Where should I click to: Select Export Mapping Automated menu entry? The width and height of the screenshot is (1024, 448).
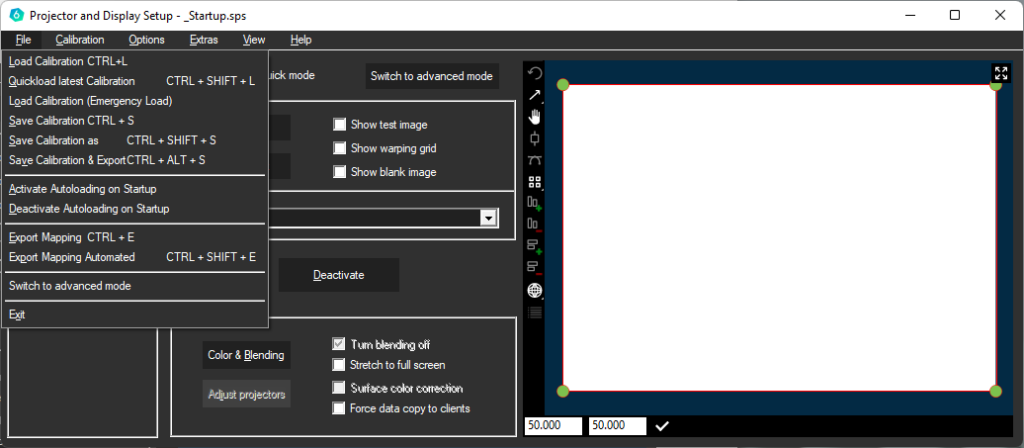(x=72, y=257)
